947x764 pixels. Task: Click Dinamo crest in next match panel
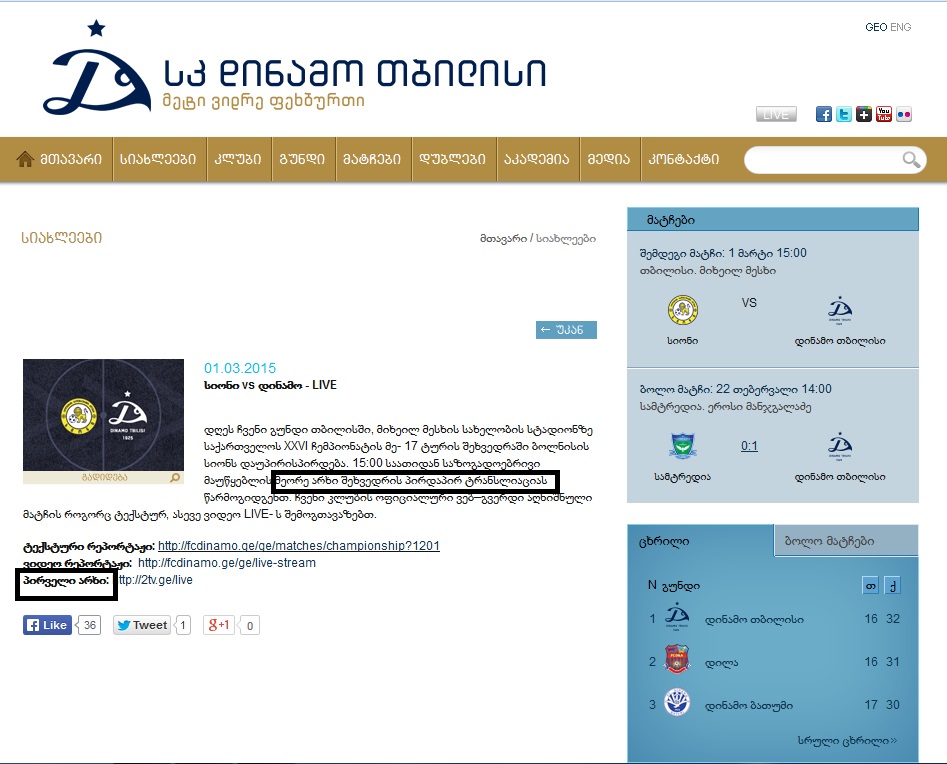click(x=840, y=310)
